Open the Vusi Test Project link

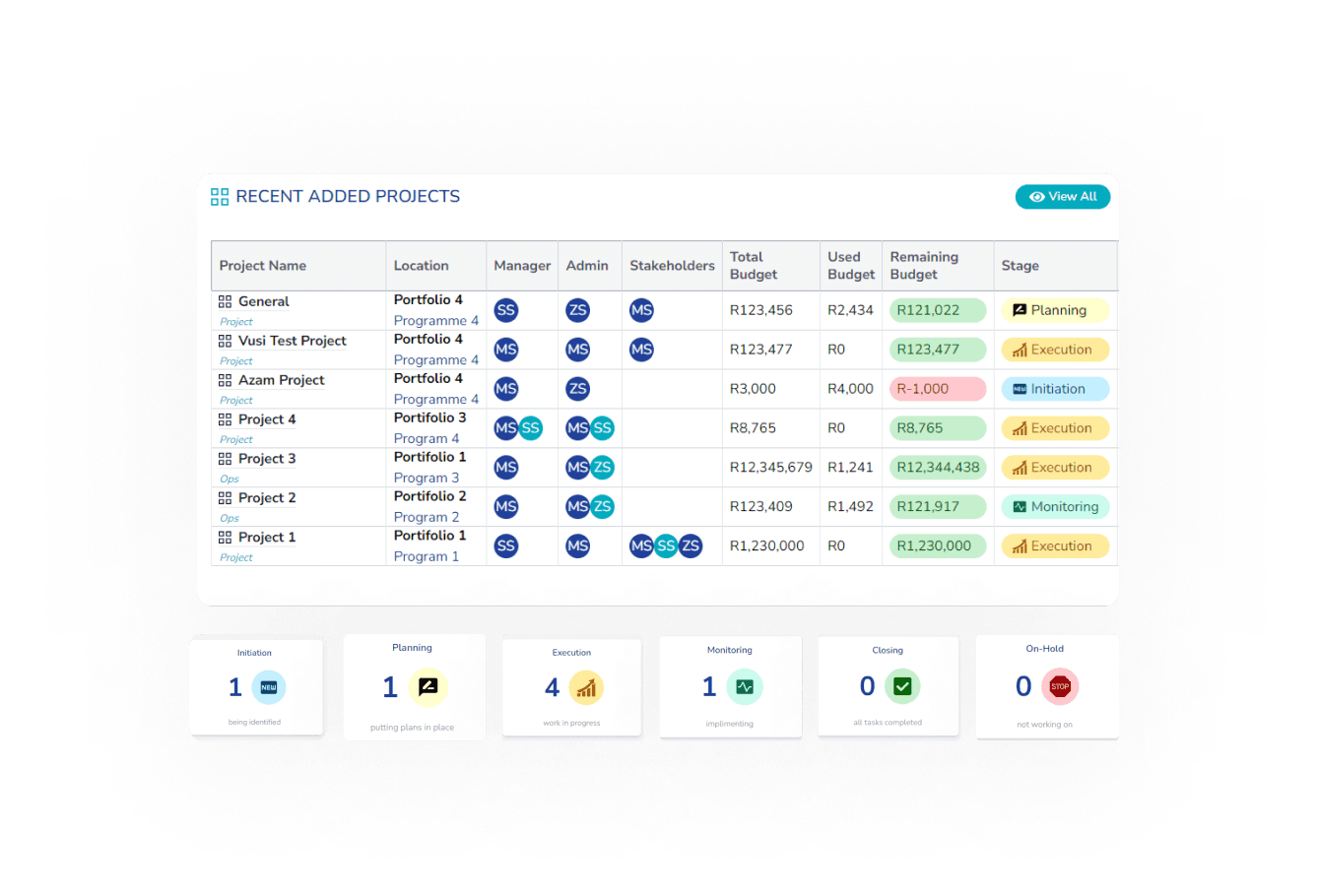[293, 342]
